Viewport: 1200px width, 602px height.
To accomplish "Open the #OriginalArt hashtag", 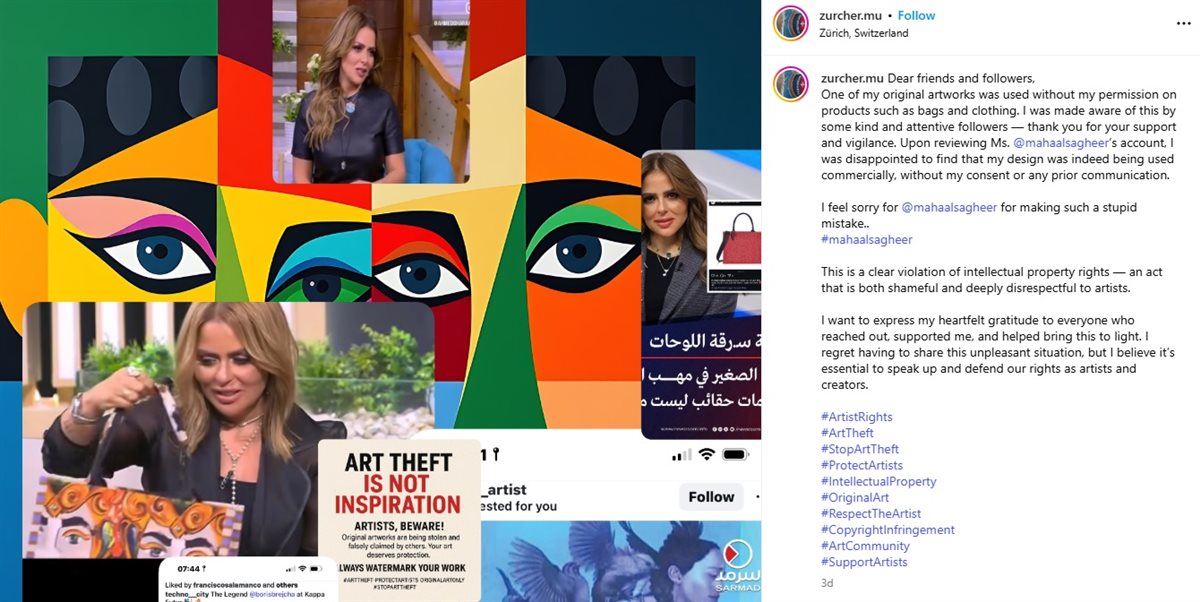I will (855, 498).
